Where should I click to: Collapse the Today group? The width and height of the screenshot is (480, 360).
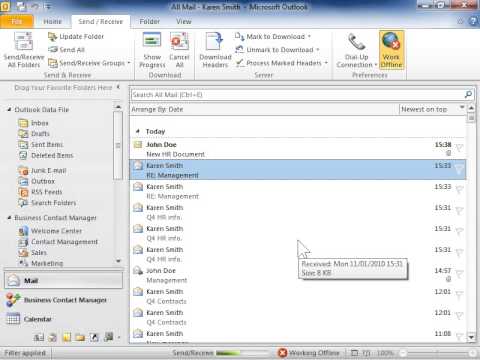click(x=137, y=131)
